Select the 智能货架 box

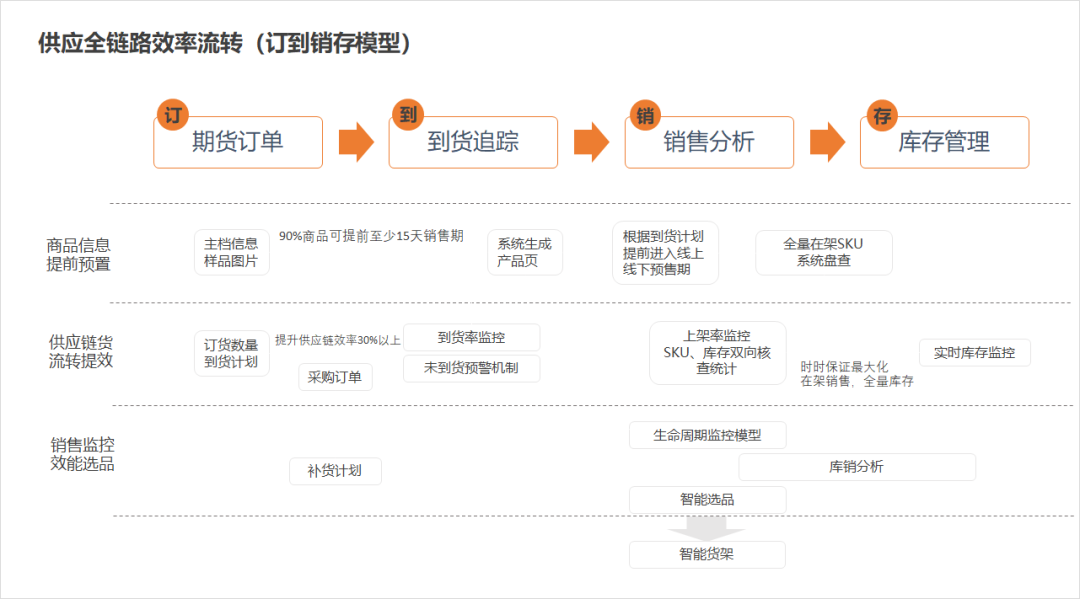[707, 555]
